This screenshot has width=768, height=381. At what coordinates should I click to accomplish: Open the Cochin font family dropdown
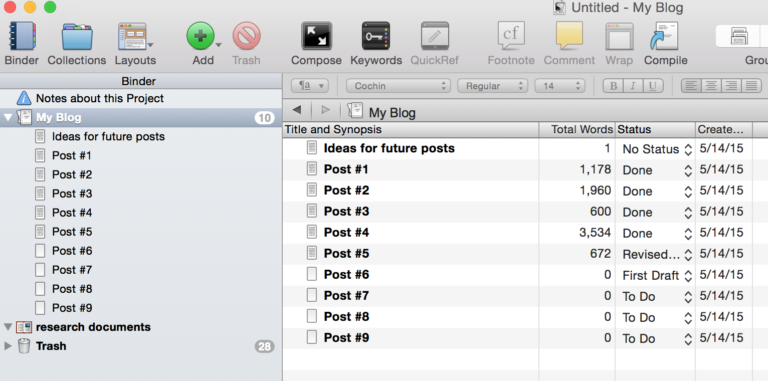point(398,86)
